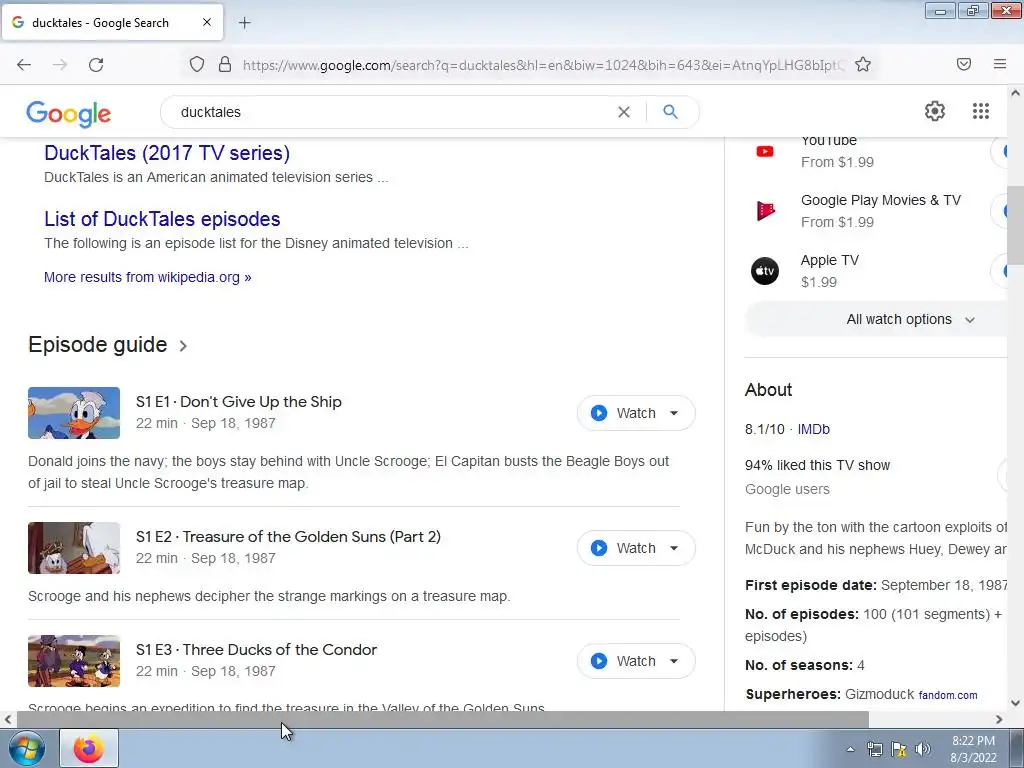Open the fandom.com source link

(x=948, y=696)
